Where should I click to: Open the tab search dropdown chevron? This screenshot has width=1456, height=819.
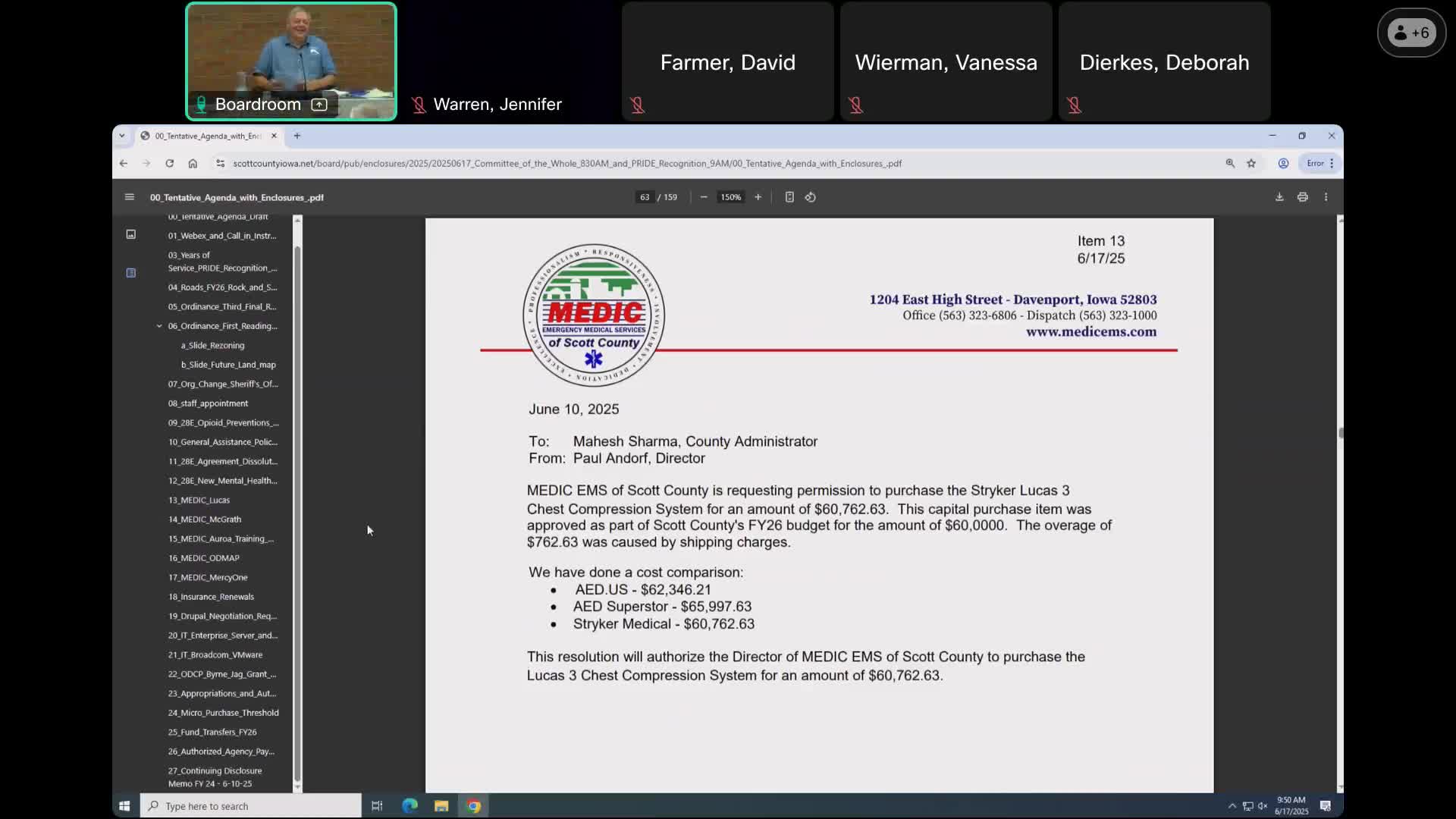(x=121, y=136)
